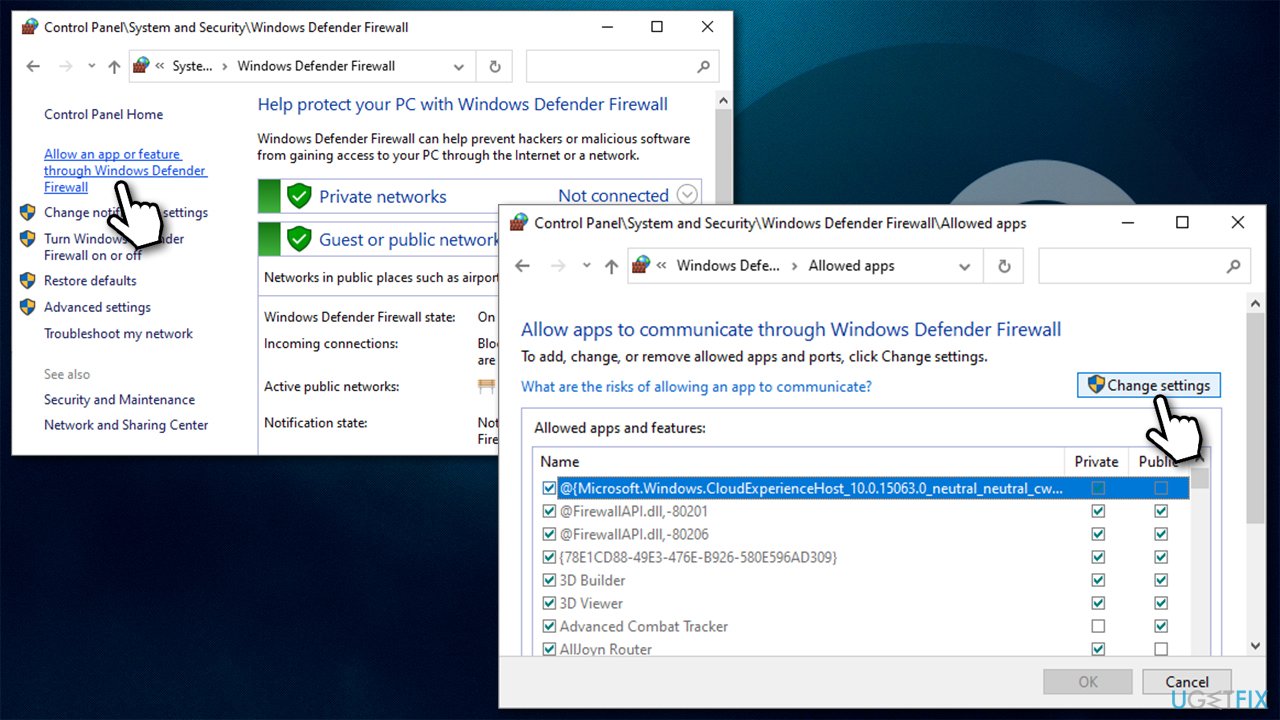
Task: Click shield icon beside Advanced settings
Action: [28, 306]
